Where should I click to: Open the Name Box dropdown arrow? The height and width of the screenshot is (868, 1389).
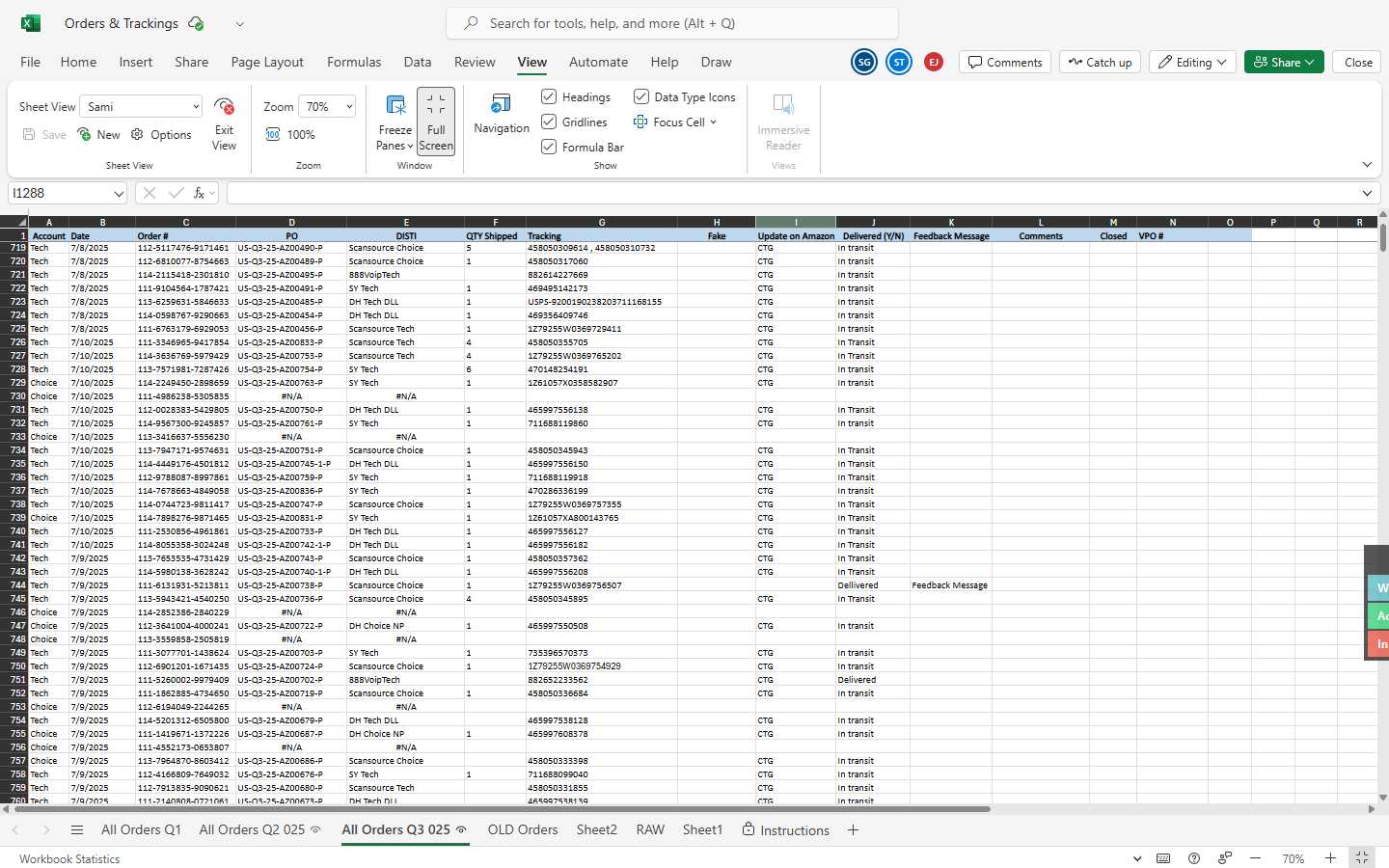[x=119, y=194]
